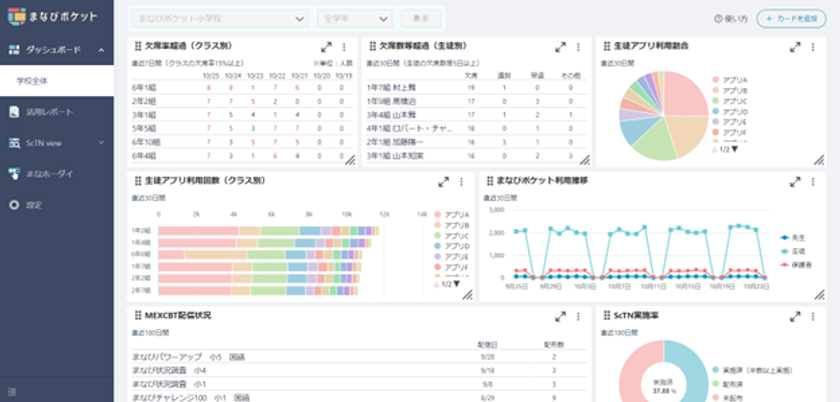Maximize the ScTN実施率 card
This screenshot has width=840, height=402.
tap(795, 317)
